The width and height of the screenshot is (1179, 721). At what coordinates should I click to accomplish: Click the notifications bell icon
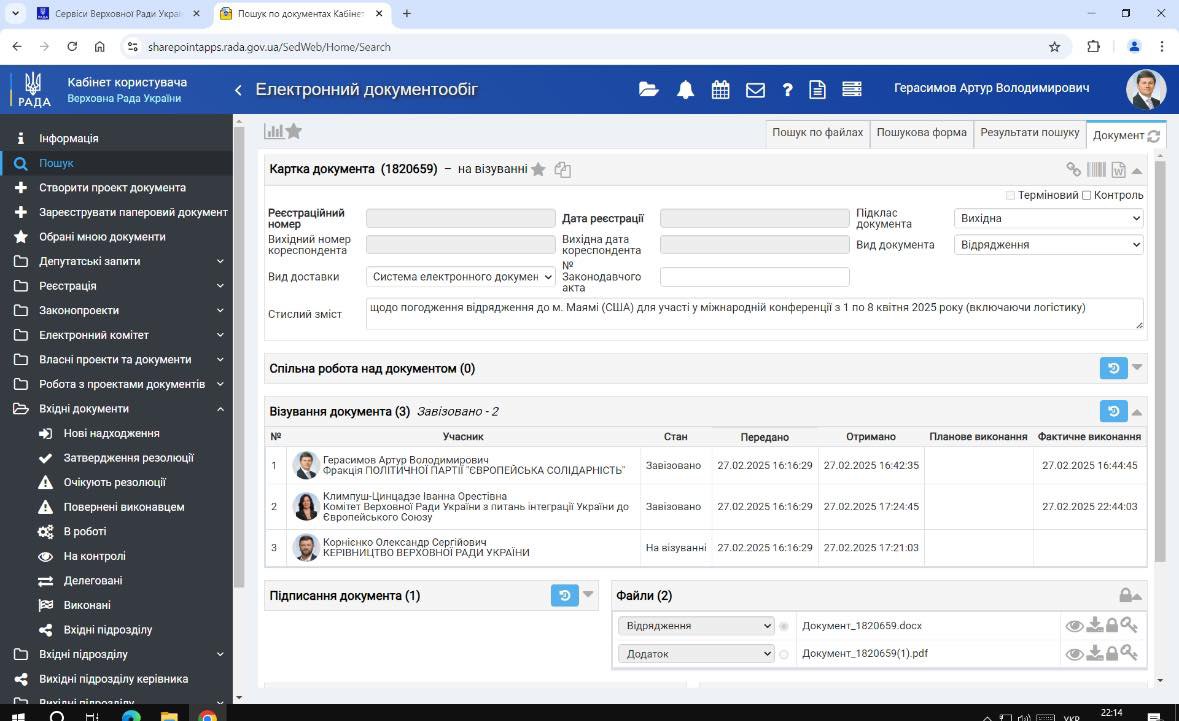coord(685,89)
